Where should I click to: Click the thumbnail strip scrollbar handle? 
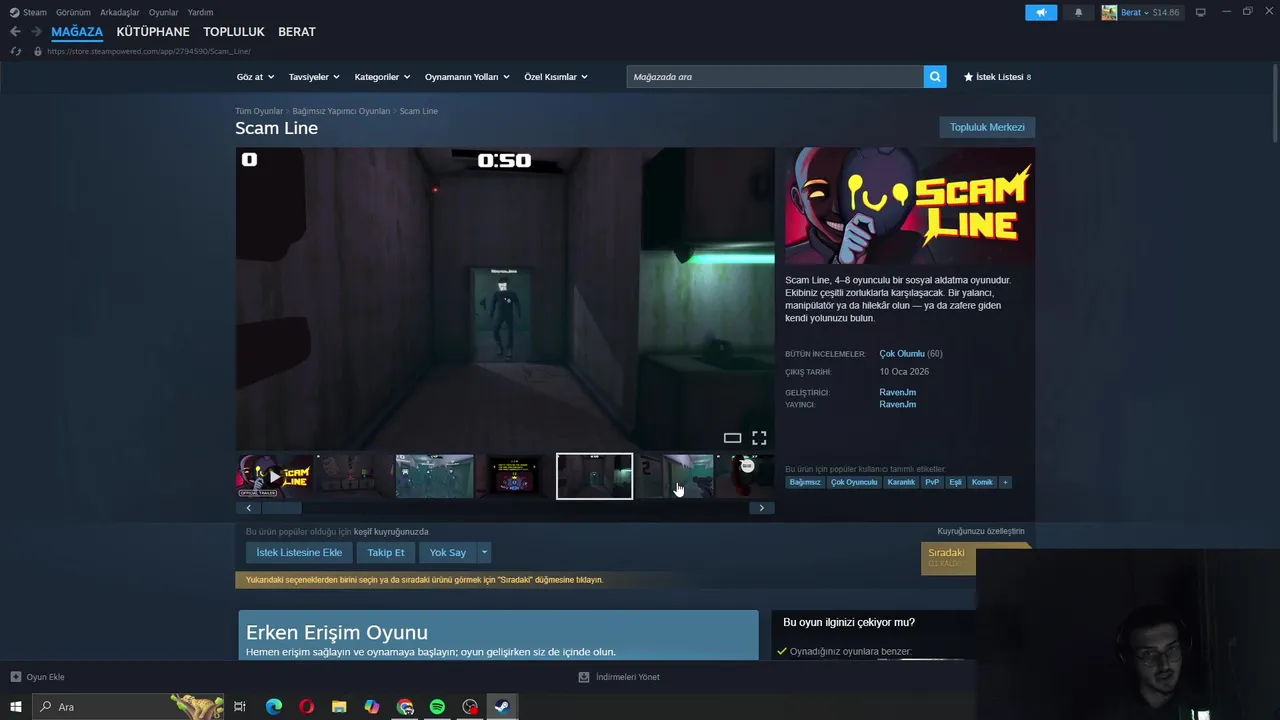(282, 508)
